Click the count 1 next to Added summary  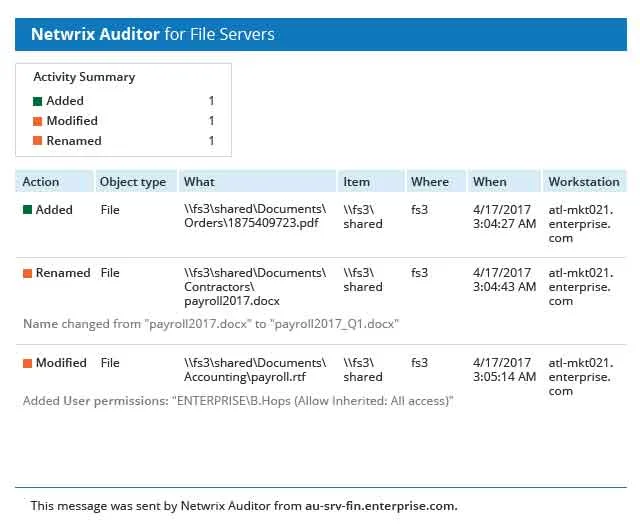coord(211,101)
